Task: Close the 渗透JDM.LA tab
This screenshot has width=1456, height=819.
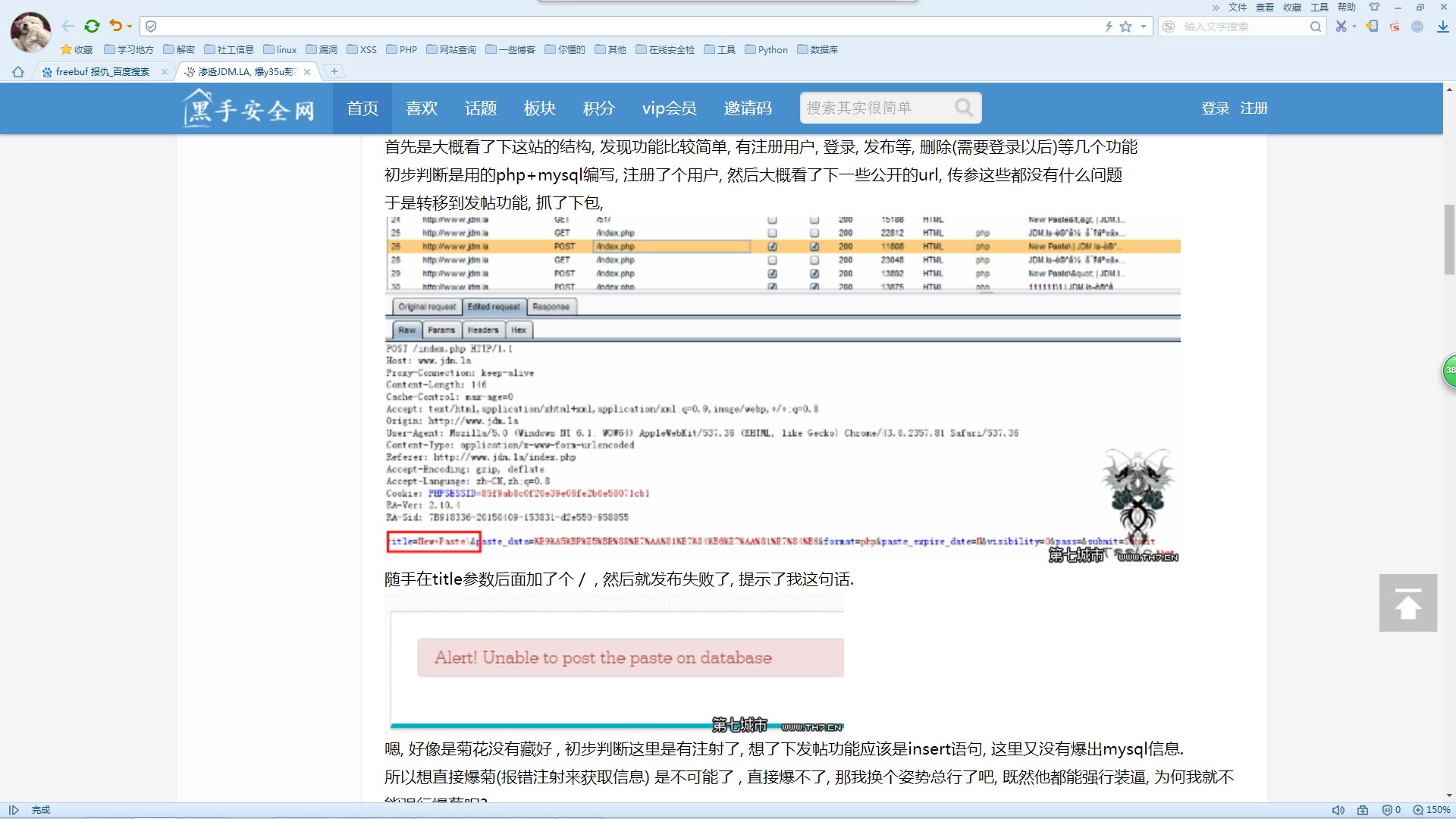Action: click(306, 72)
